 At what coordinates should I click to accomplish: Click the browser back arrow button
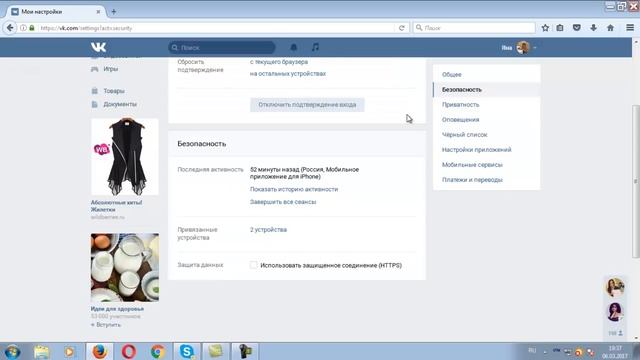point(10,28)
